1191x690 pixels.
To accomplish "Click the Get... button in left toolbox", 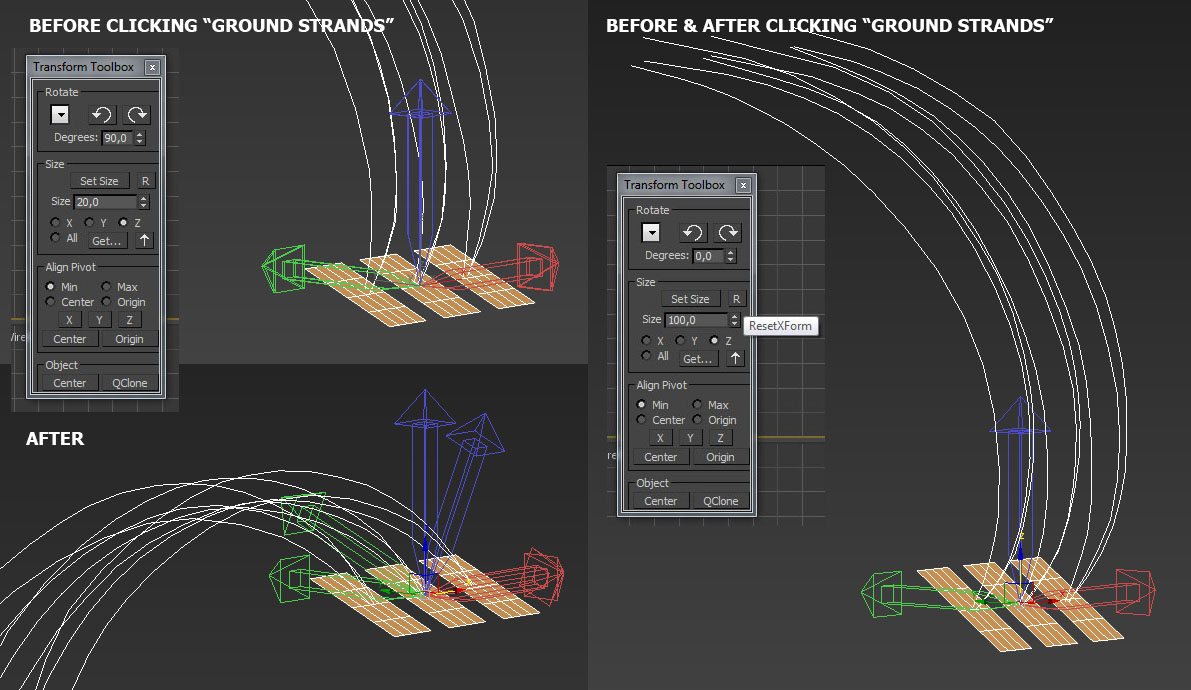I will click(107, 240).
